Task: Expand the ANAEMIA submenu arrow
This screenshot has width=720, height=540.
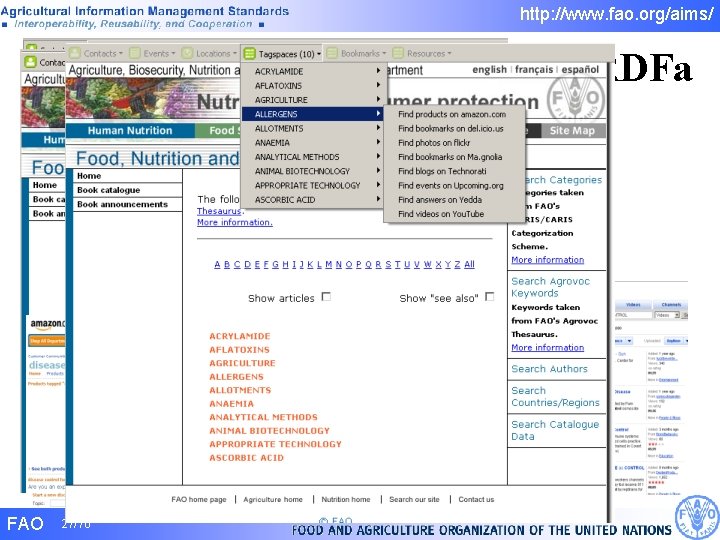Action: click(378, 142)
